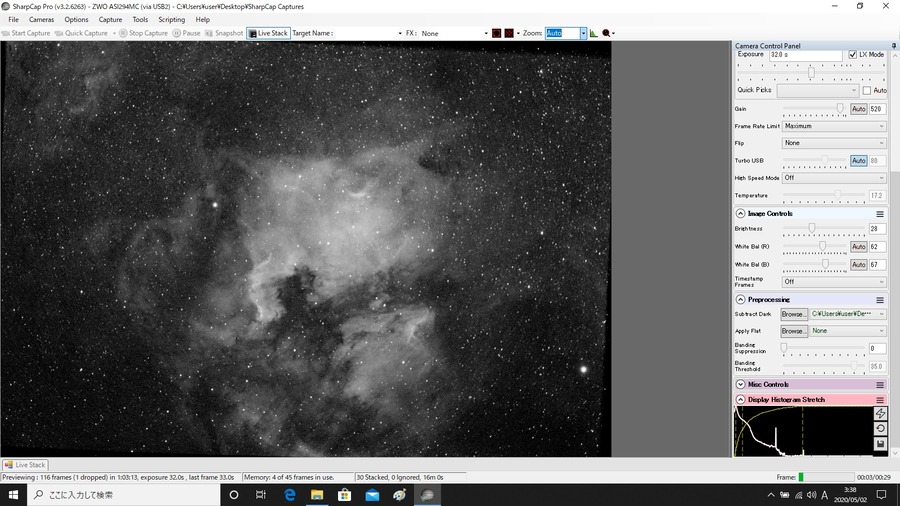Click the reset histogram stretch icon
900x506 pixels.
click(x=880, y=429)
